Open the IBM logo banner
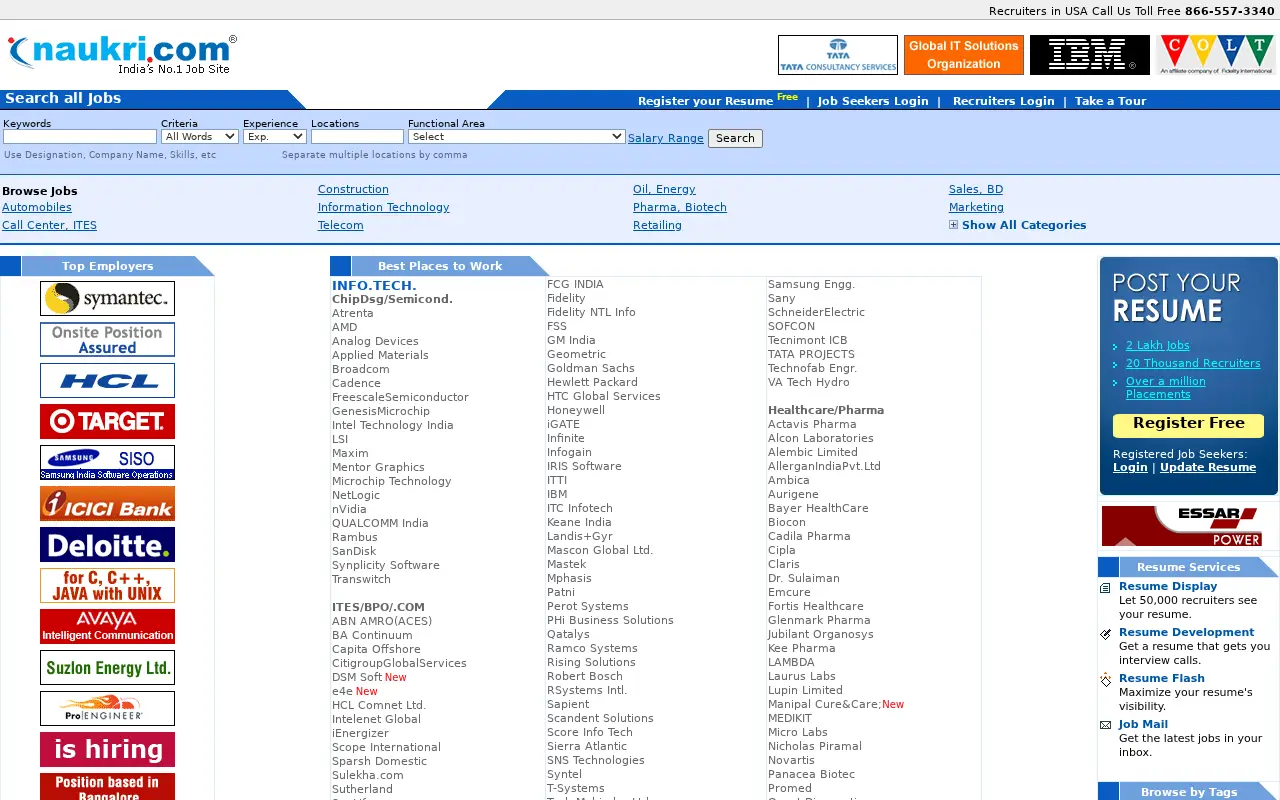 (x=1090, y=55)
